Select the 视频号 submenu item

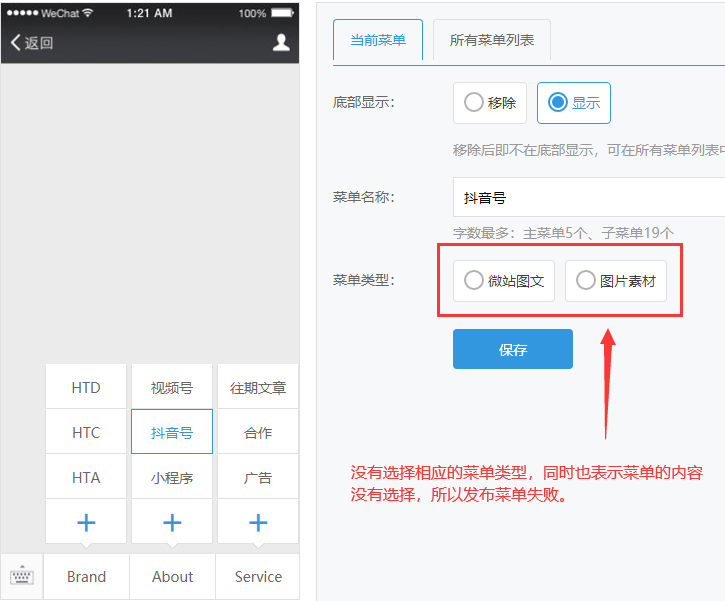[x=172, y=387]
